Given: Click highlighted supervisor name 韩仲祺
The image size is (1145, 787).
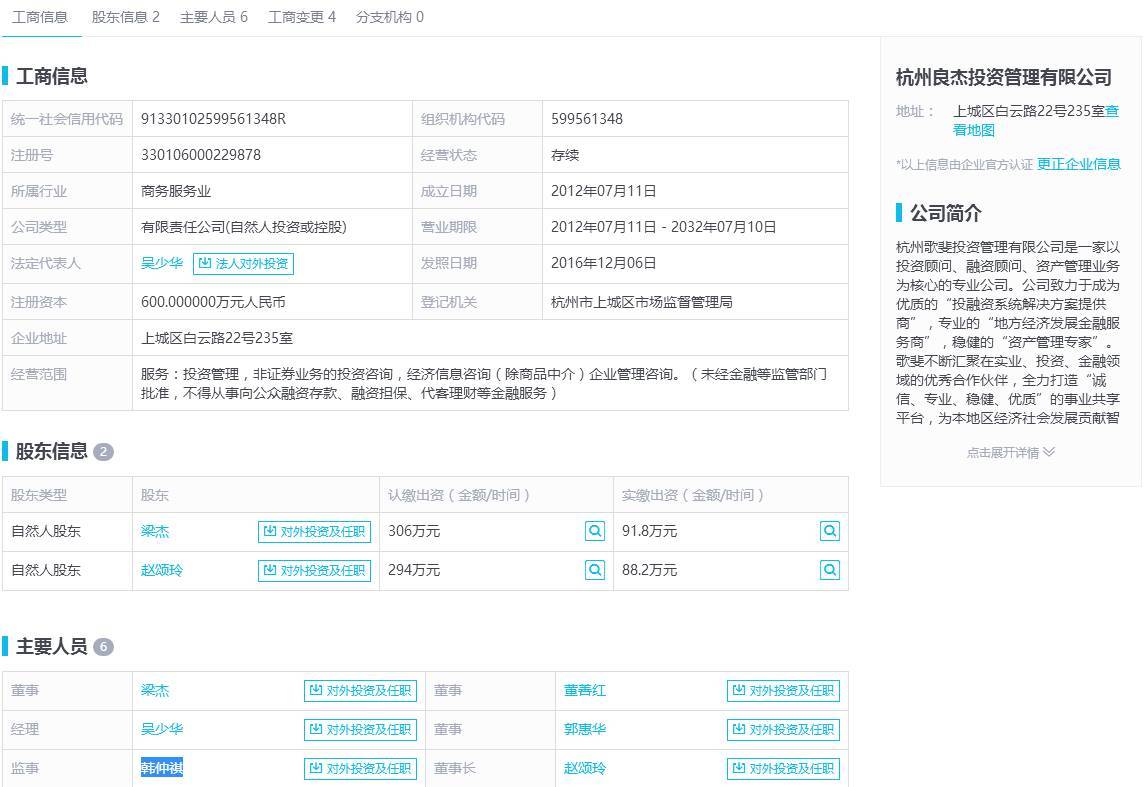Looking at the screenshot, I should (x=161, y=769).
